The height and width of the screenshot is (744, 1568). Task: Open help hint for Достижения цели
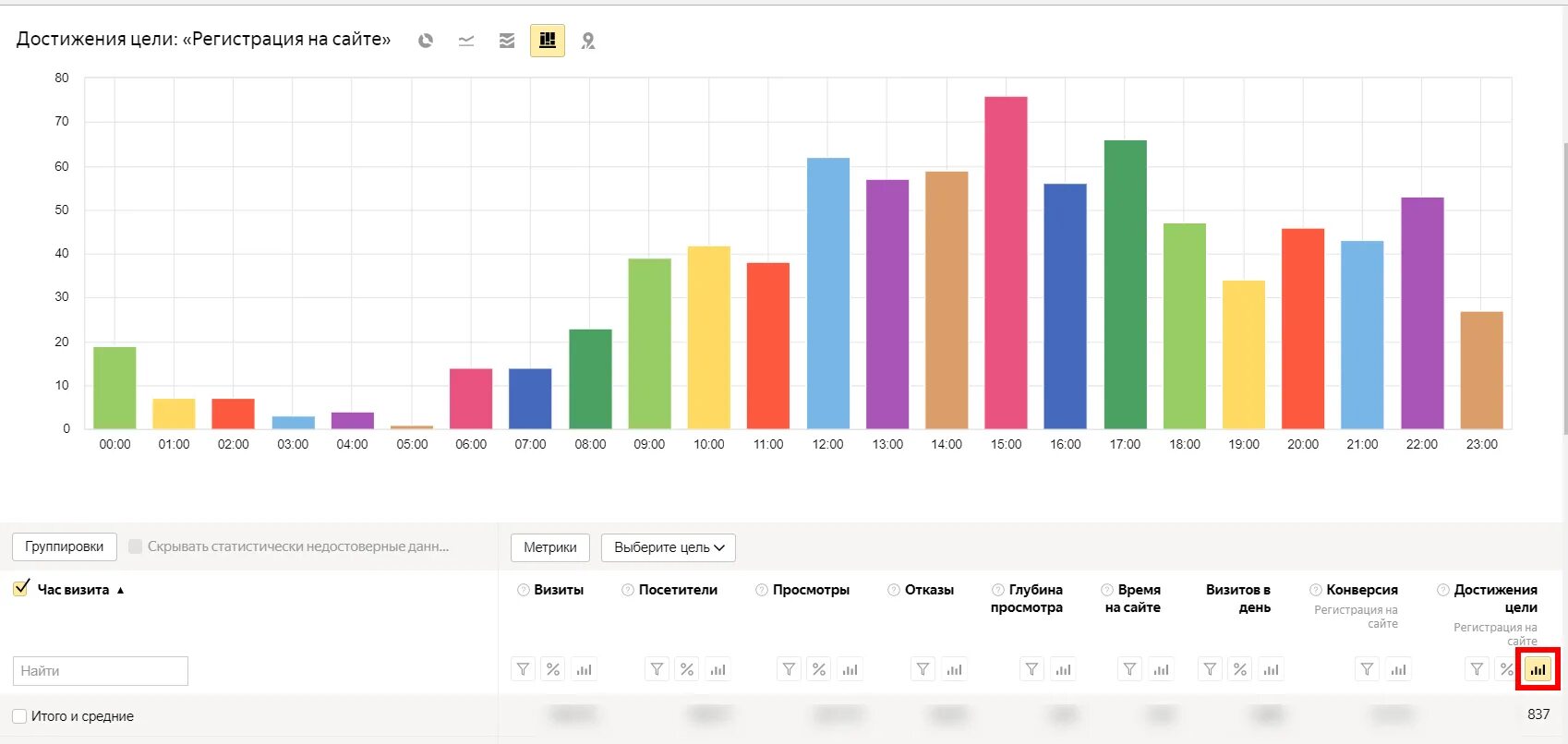[1443, 590]
